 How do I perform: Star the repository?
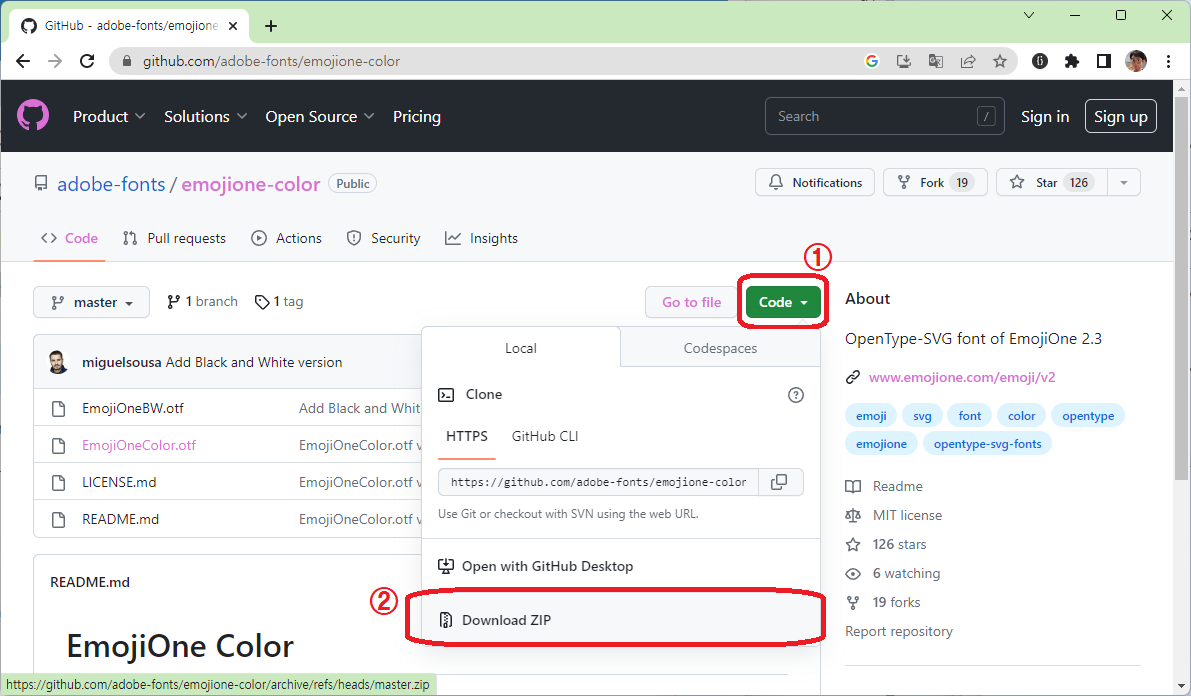pyautogui.click(x=1052, y=182)
